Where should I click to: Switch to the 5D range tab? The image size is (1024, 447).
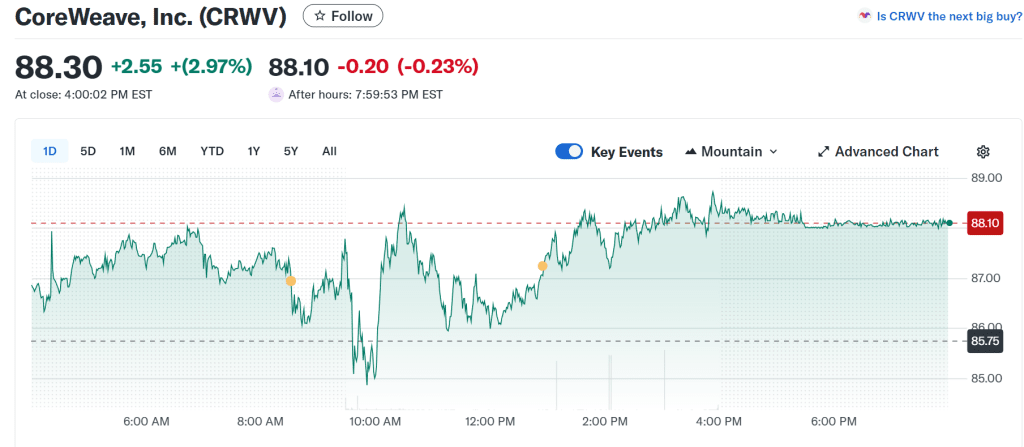coord(88,151)
